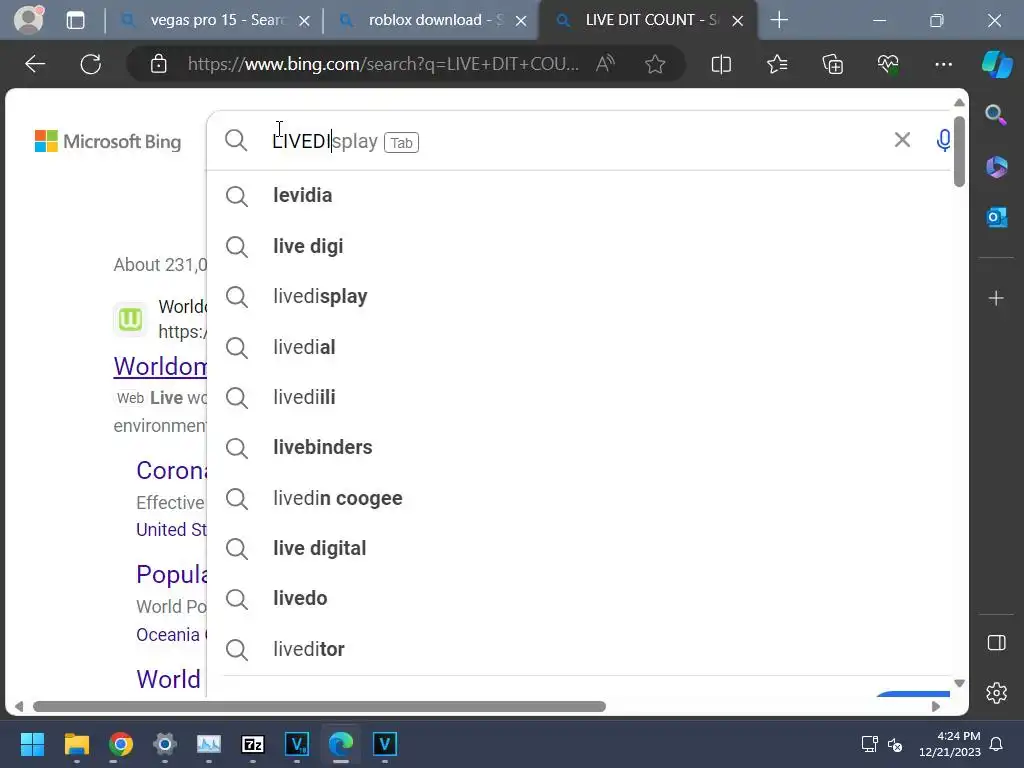The image size is (1024, 768).
Task: Choose the livediilli suggestion
Action: [579, 397]
